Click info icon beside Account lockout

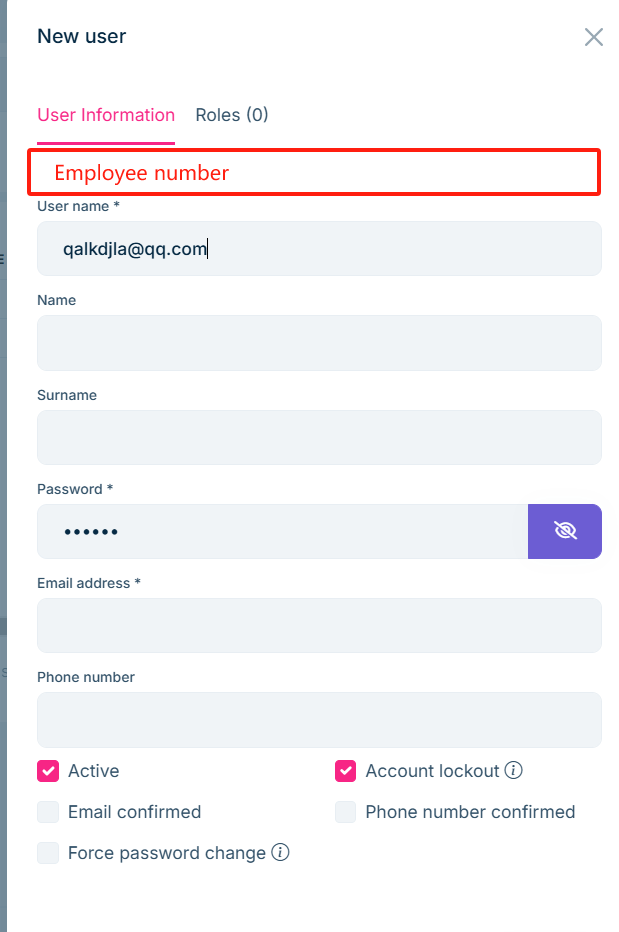[x=514, y=770]
